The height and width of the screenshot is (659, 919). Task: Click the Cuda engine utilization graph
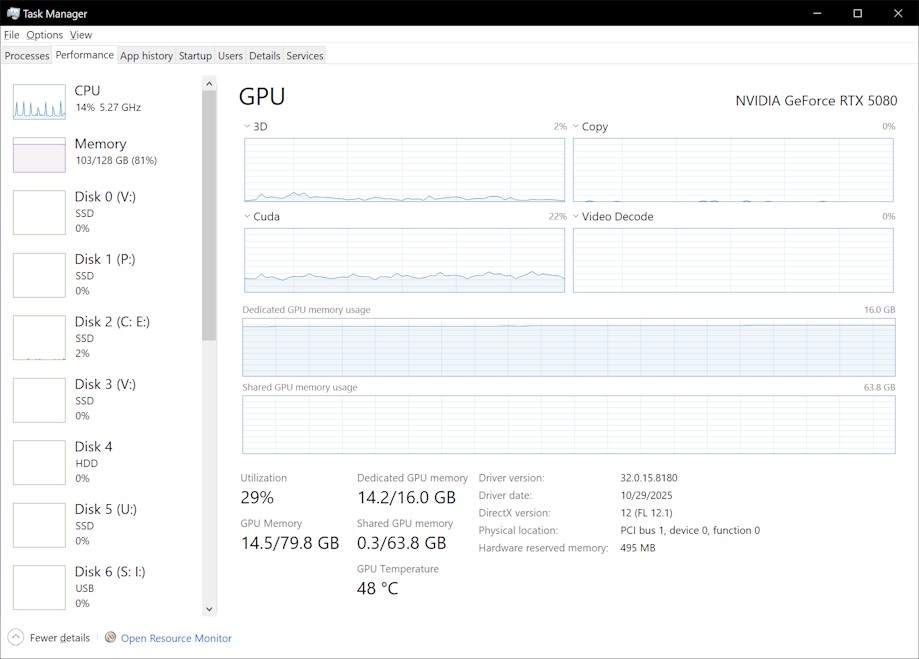click(404, 260)
